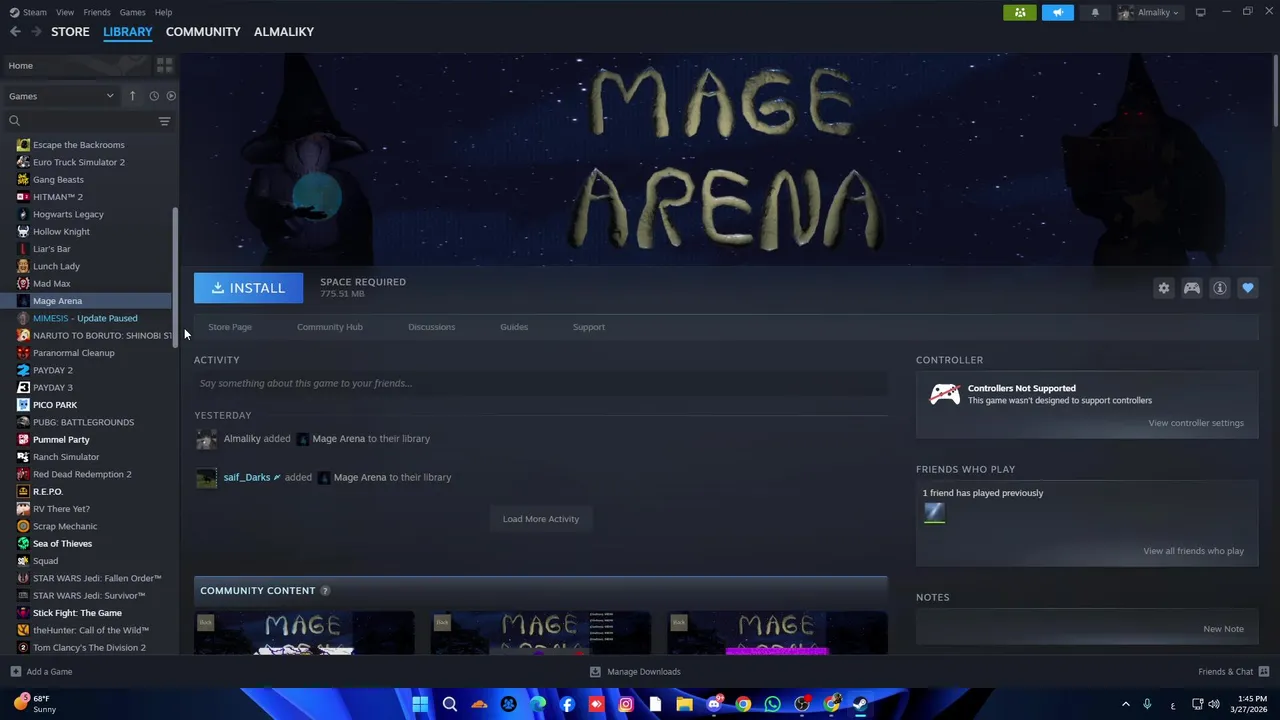Toggle Mage Arena favorite heart icon
Image resolution: width=1280 pixels, height=720 pixels.
pos(1248,288)
